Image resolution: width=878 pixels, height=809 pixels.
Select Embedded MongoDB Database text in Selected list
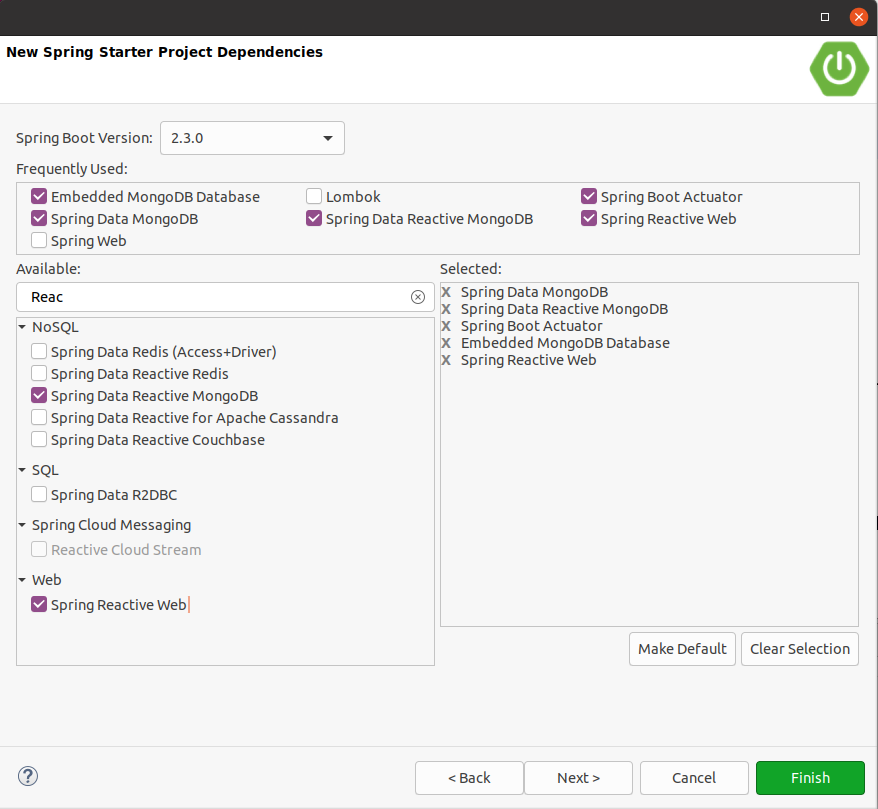point(565,343)
